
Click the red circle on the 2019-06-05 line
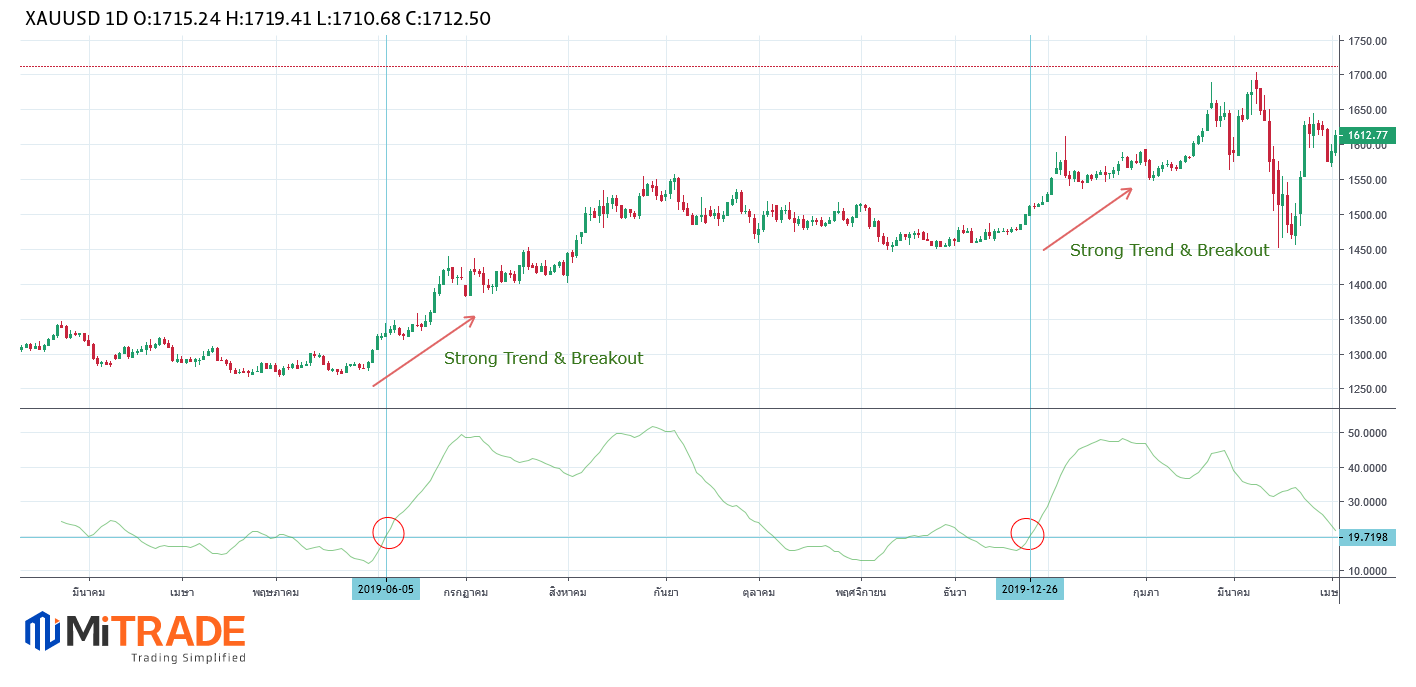coord(388,533)
